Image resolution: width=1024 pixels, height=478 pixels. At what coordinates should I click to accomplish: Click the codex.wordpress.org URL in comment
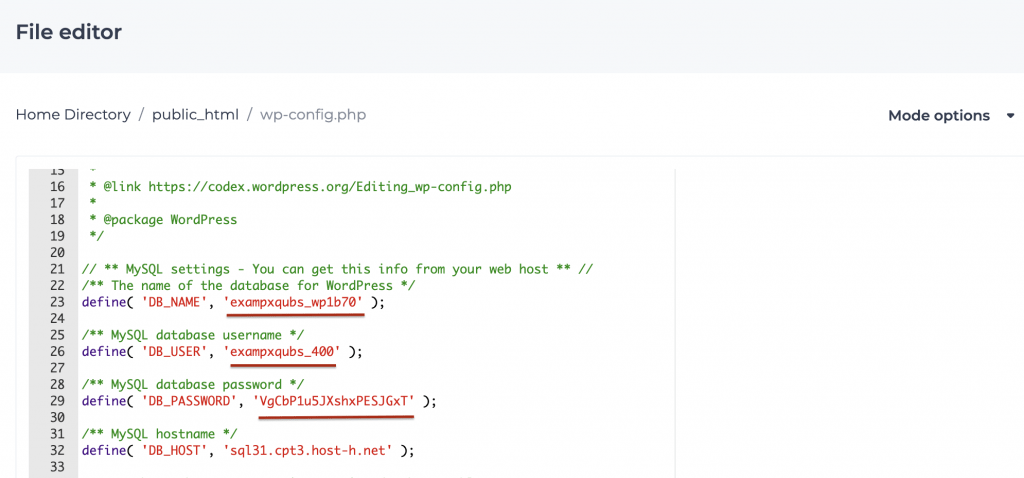[x=330, y=187]
